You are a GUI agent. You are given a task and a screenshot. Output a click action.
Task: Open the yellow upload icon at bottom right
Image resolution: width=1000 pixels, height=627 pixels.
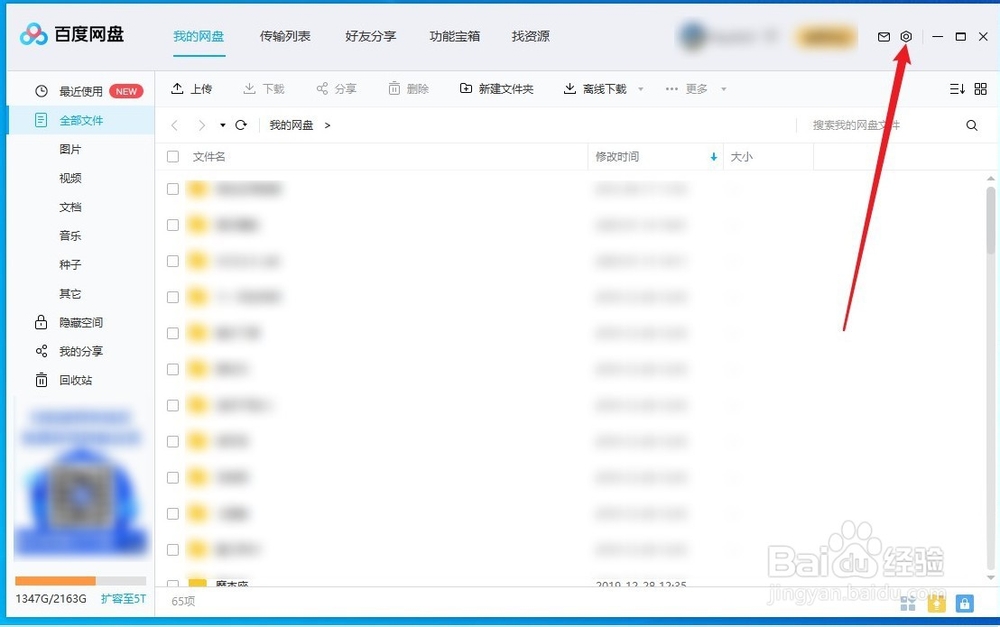pyautogui.click(x=937, y=603)
